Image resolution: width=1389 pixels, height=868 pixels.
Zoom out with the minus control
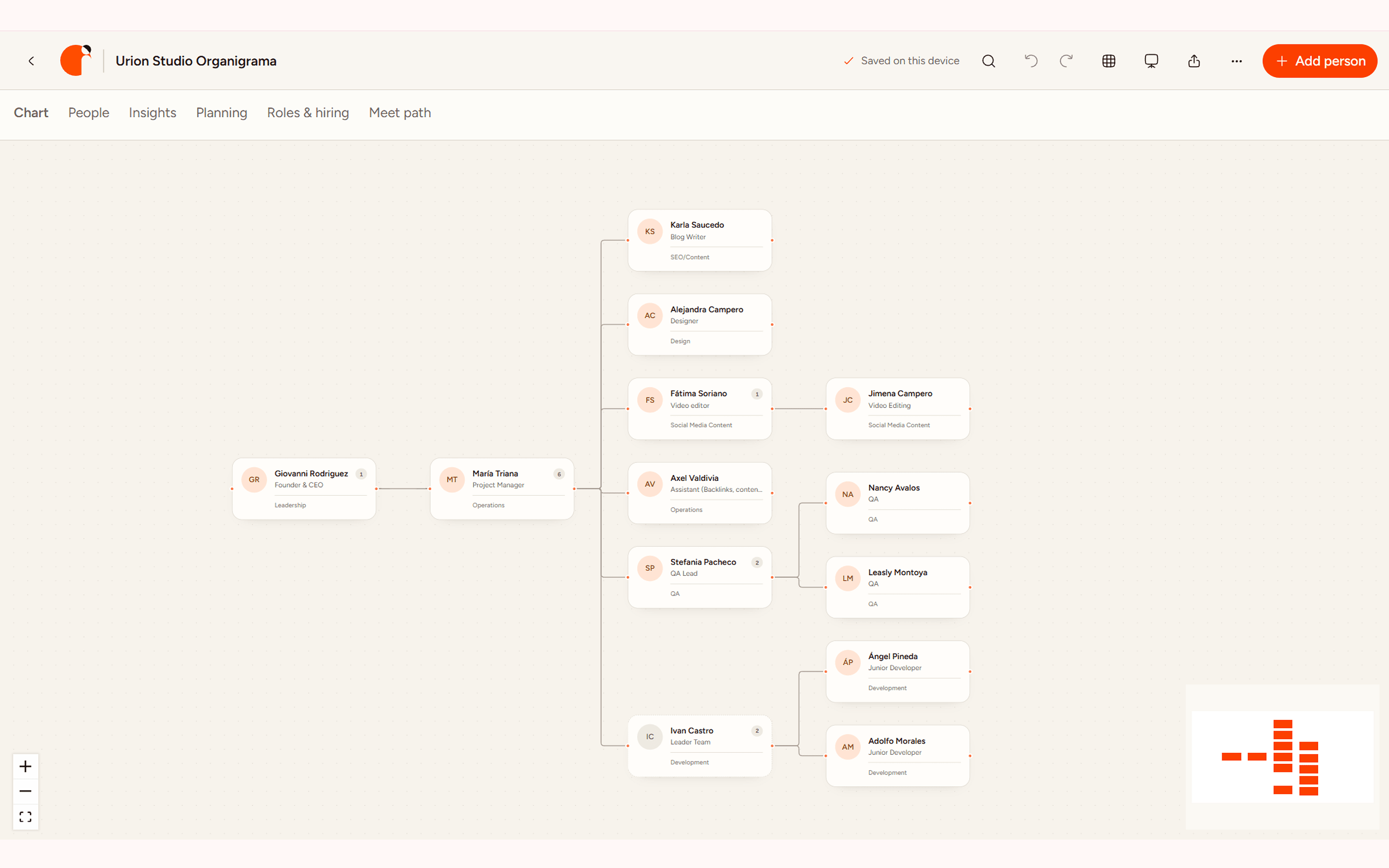tap(25, 791)
